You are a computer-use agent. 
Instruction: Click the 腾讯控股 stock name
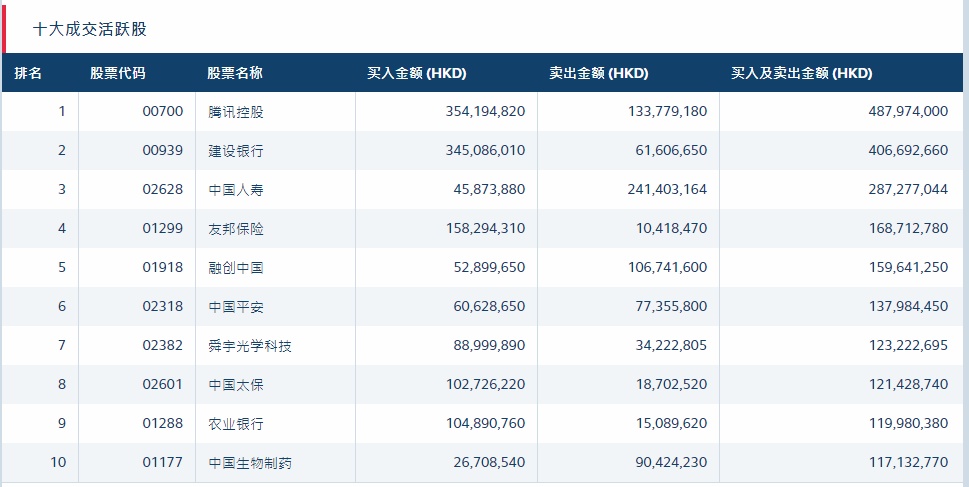[x=236, y=112]
